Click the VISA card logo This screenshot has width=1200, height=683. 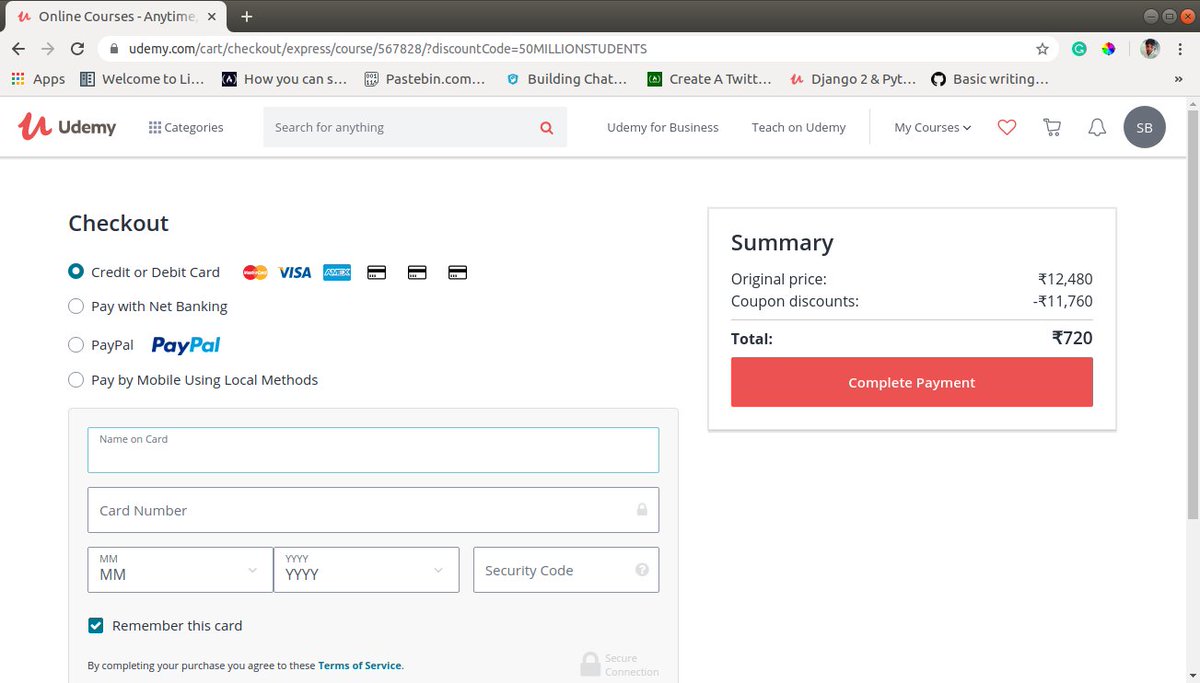[x=295, y=272]
